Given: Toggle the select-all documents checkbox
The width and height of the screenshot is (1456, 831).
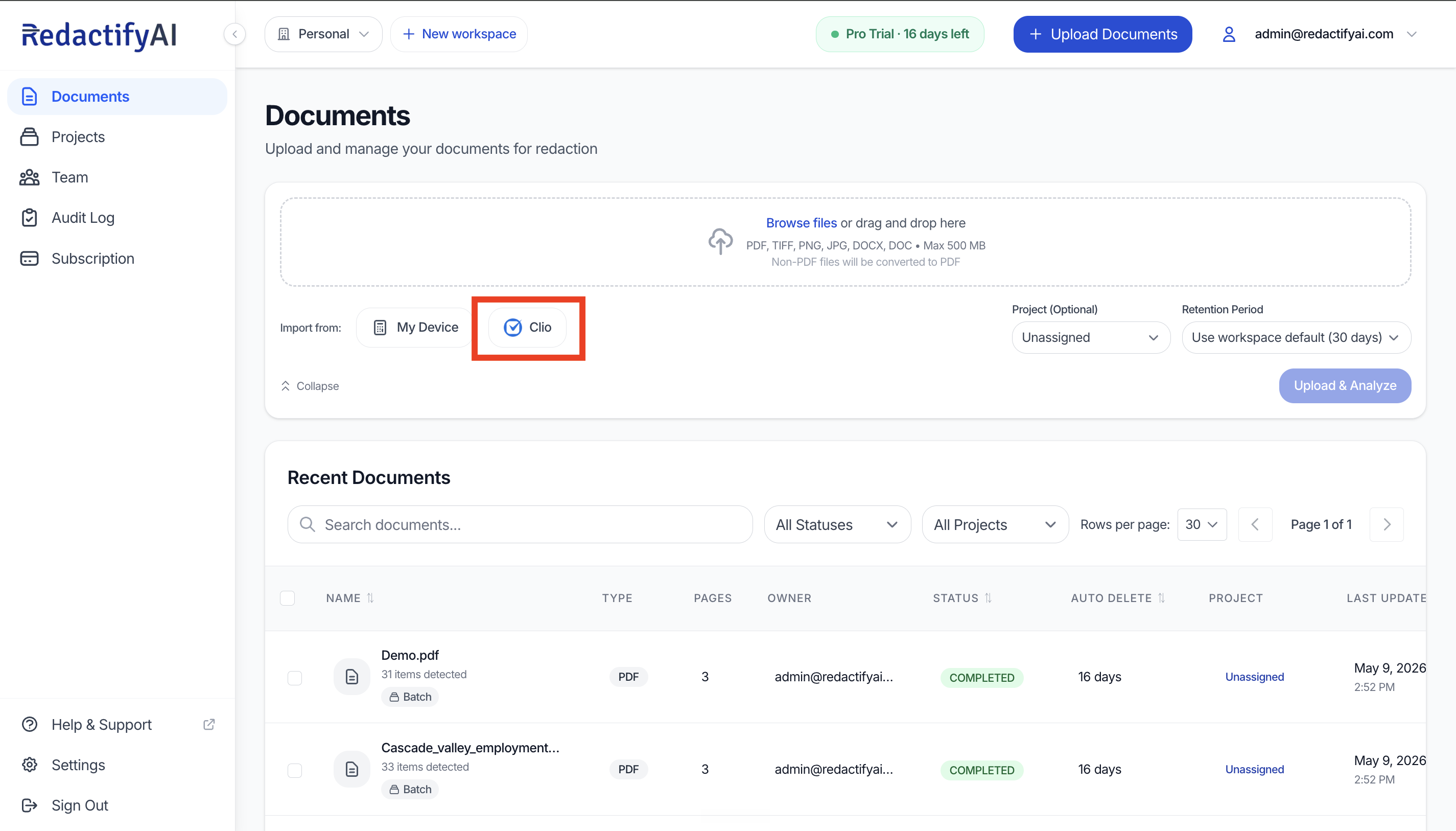Looking at the screenshot, I should click(288, 598).
